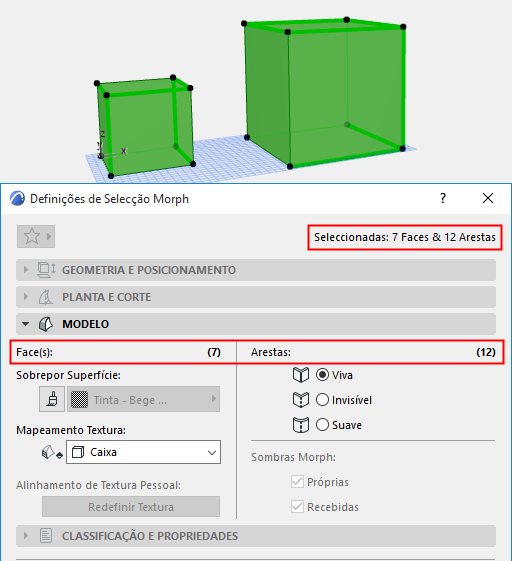The width and height of the screenshot is (512, 561).
Task: Expand the Geometria e Posicionamento panel
Action: (x=256, y=270)
